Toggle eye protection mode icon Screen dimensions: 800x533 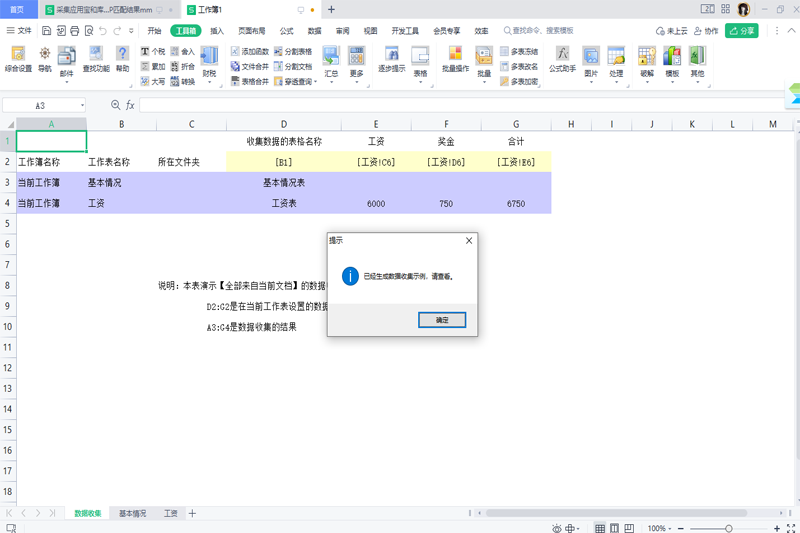pos(557,528)
